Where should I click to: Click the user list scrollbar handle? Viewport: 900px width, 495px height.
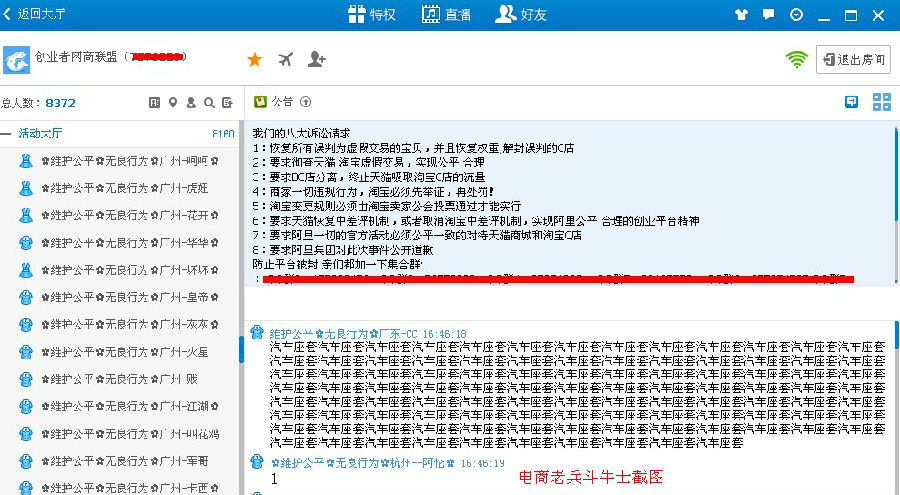point(242,349)
